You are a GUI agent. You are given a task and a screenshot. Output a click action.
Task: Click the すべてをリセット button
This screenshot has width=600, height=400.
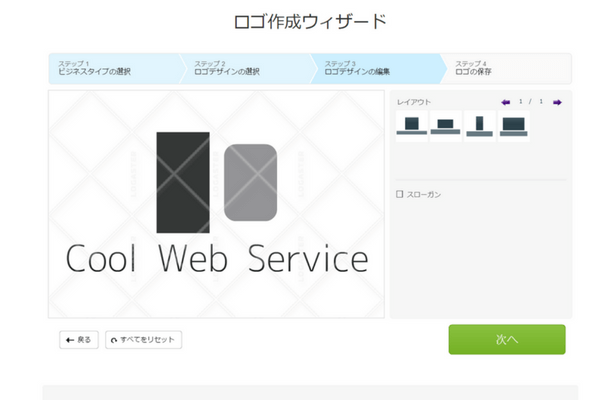click(x=143, y=340)
